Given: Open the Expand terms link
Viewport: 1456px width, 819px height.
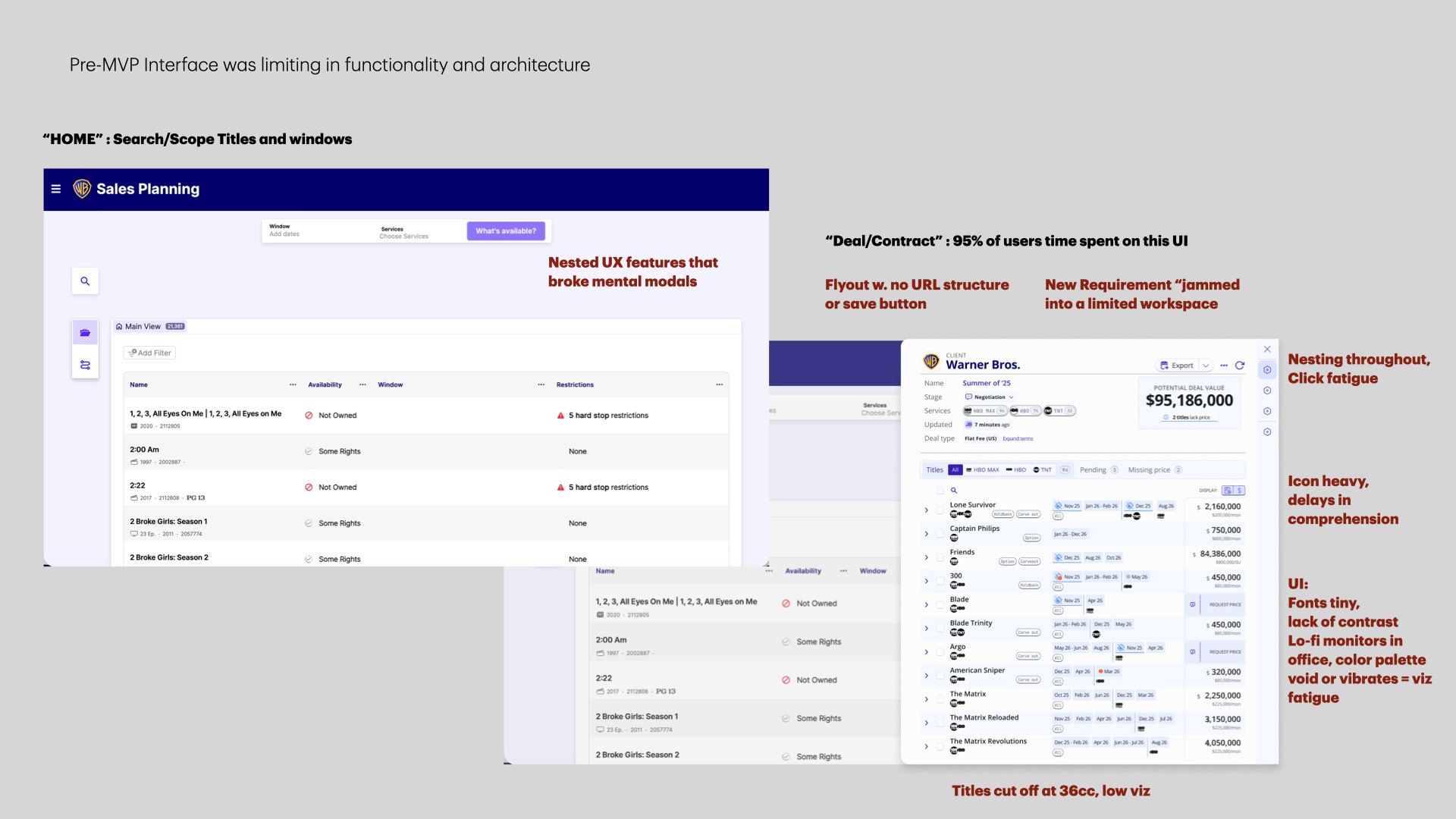Looking at the screenshot, I should pyautogui.click(x=1018, y=439).
